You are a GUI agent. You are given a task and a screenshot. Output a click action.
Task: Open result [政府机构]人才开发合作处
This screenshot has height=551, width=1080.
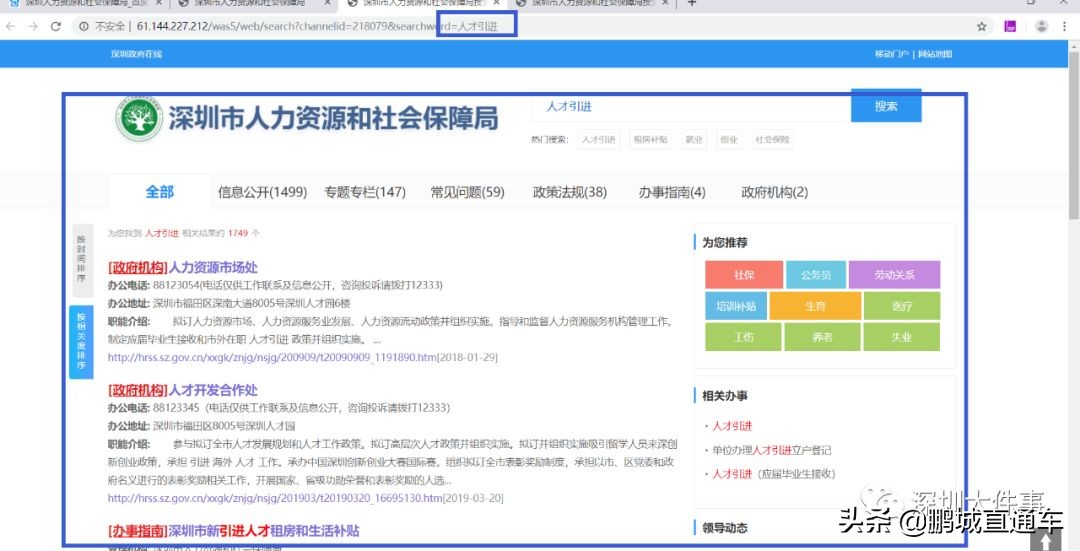(x=183, y=391)
